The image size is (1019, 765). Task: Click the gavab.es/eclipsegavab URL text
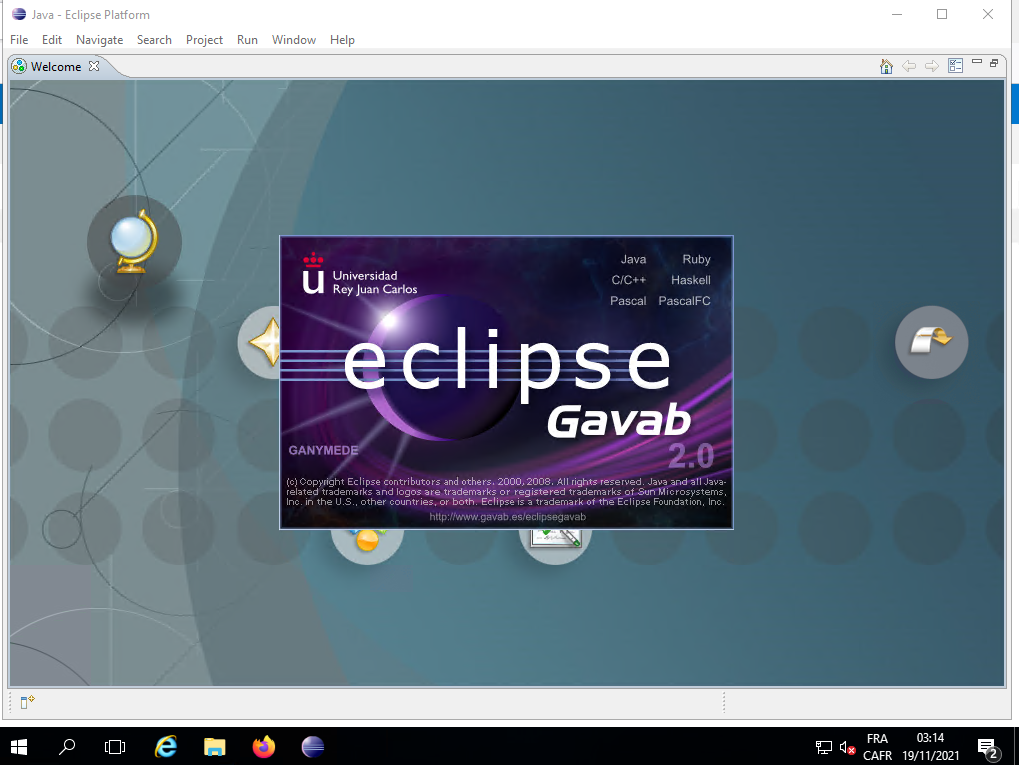(508, 517)
